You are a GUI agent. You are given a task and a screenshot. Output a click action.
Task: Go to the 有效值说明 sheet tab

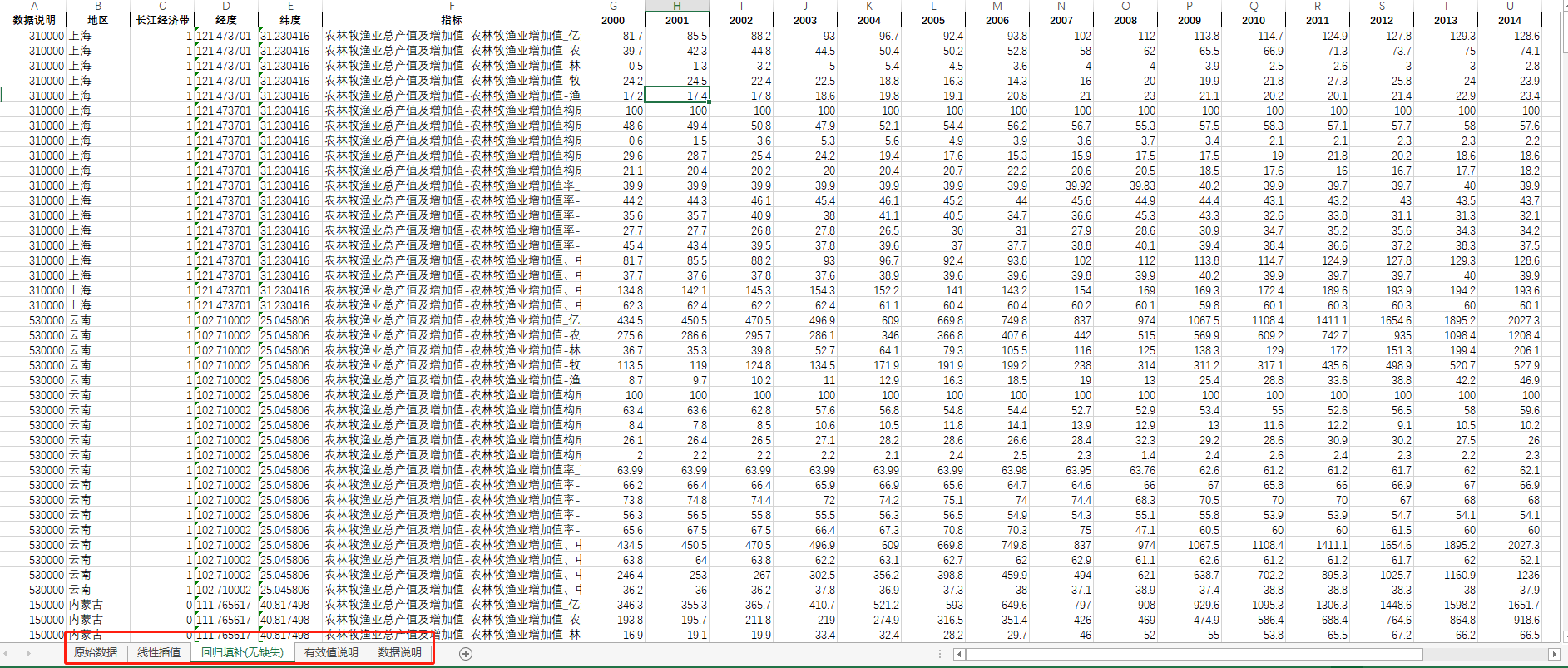click(x=331, y=652)
